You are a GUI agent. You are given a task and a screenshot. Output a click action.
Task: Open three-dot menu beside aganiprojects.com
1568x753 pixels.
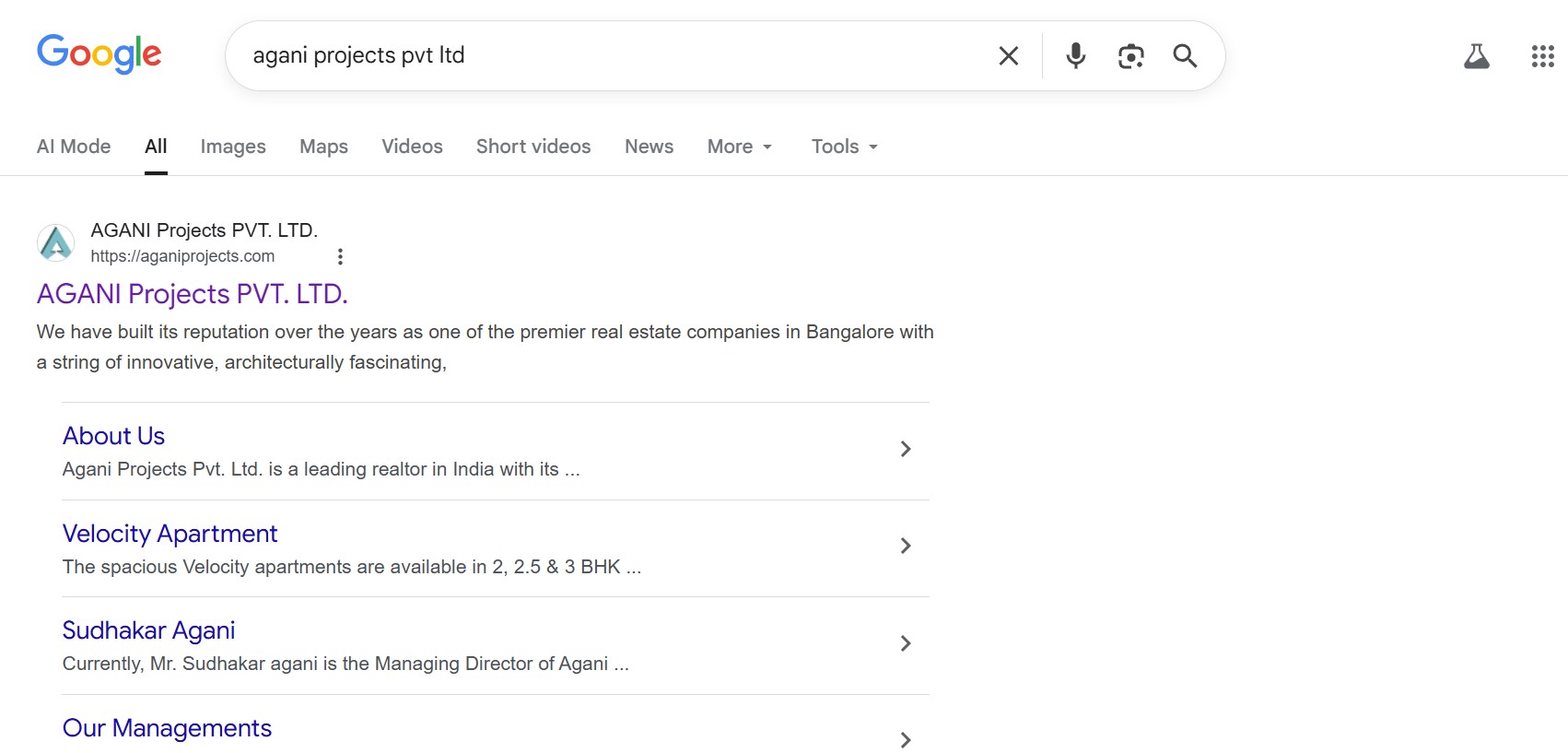[x=340, y=256]
